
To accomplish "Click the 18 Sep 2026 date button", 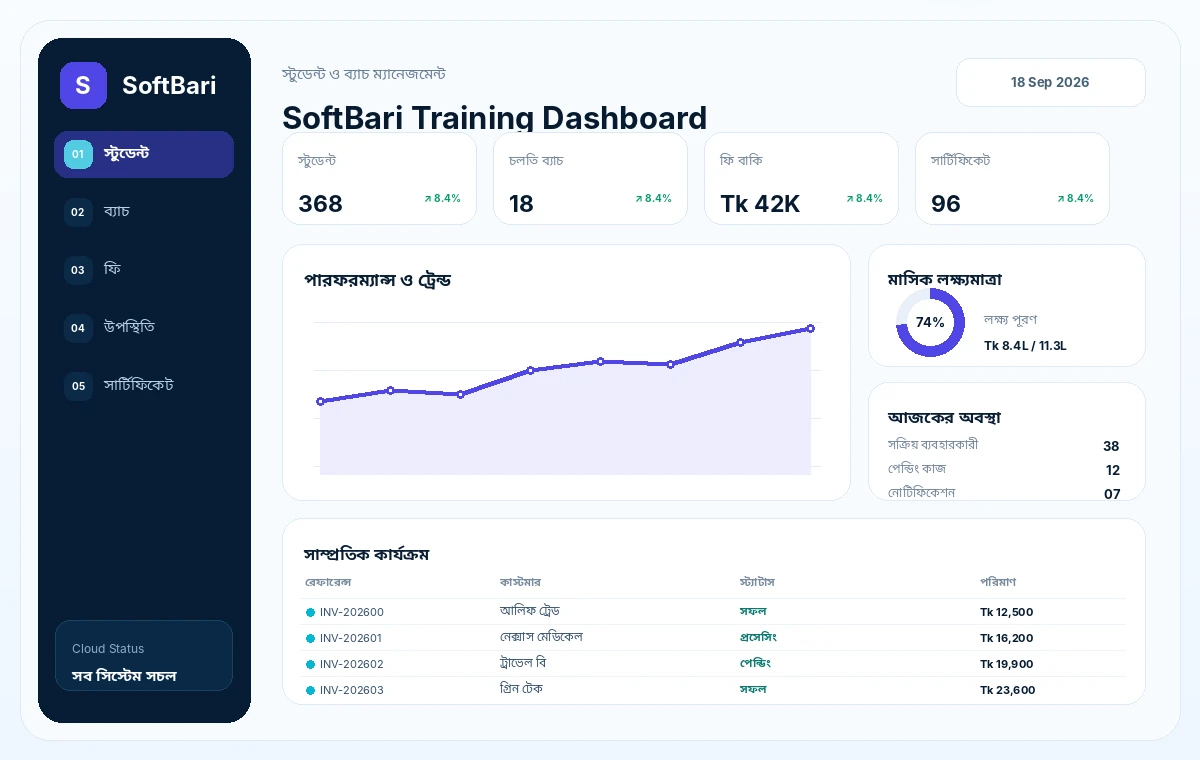I will point(1050,82).
